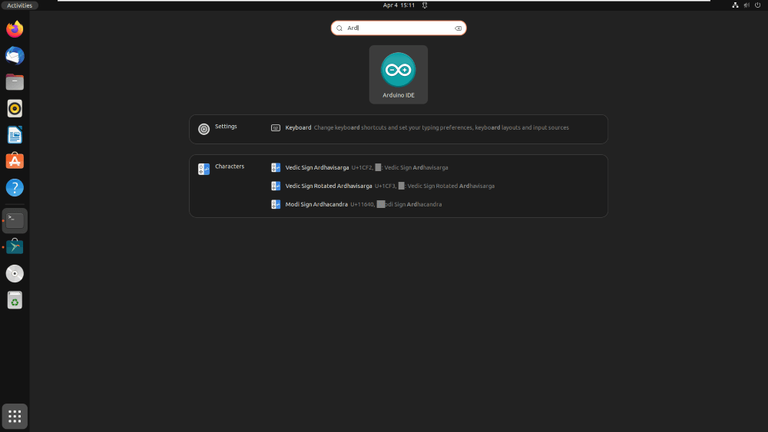The image size is (768, 432).
Task: Click the Keyboard result icon
Action: click(276, 128)
